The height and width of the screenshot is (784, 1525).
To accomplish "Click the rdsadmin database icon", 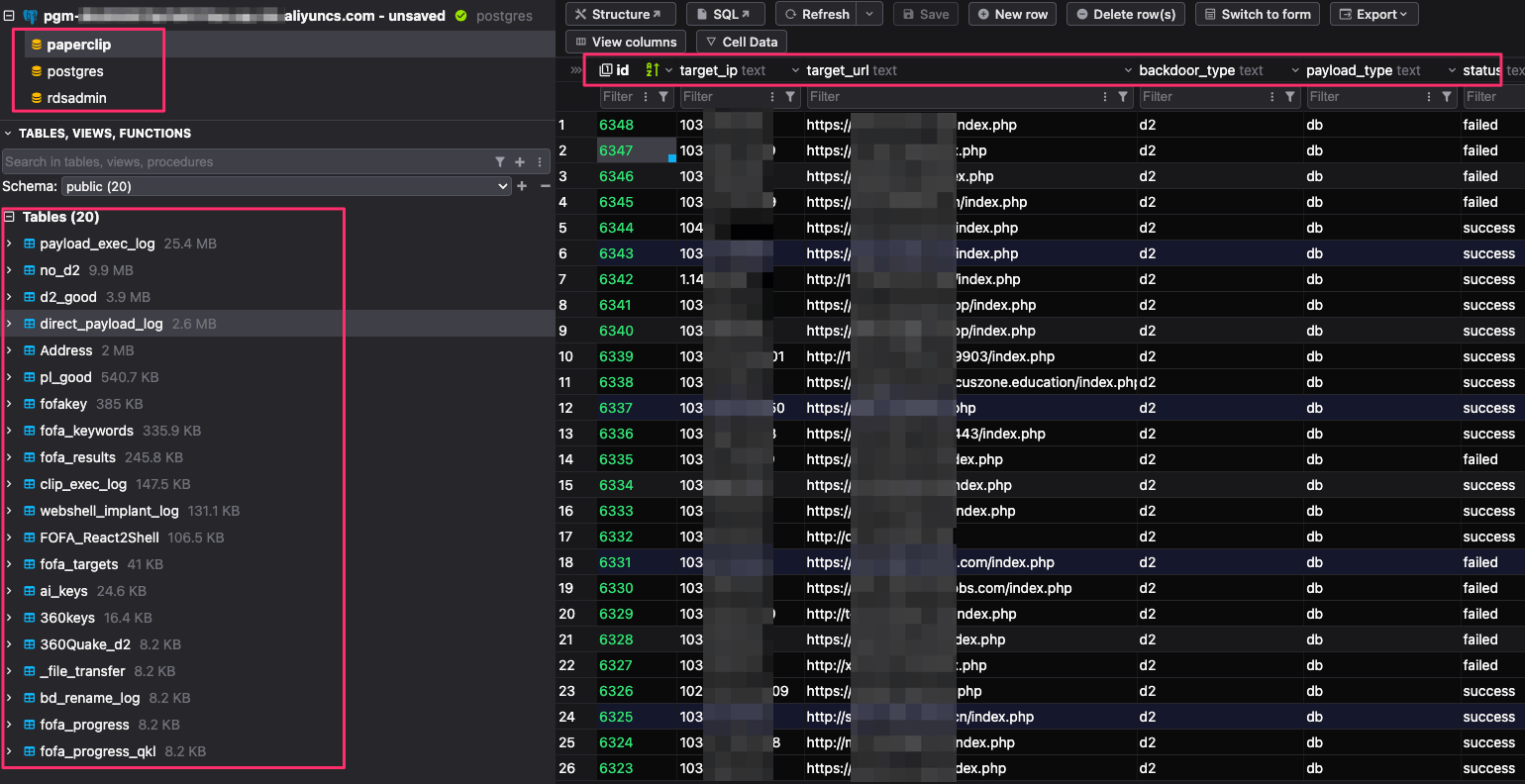I will [37, 98].
